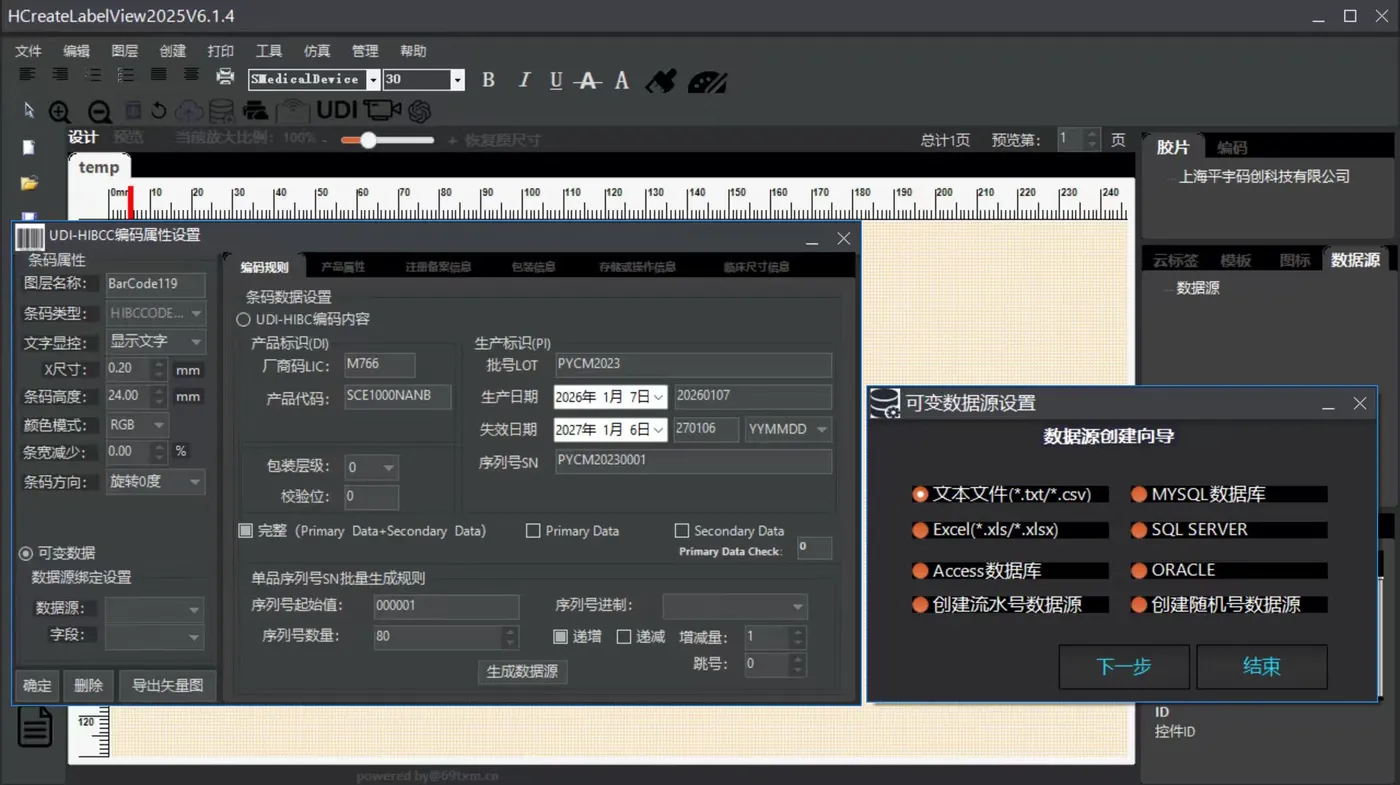
Task: Click the database icon in the toolbar
Action: coord(221,111)
